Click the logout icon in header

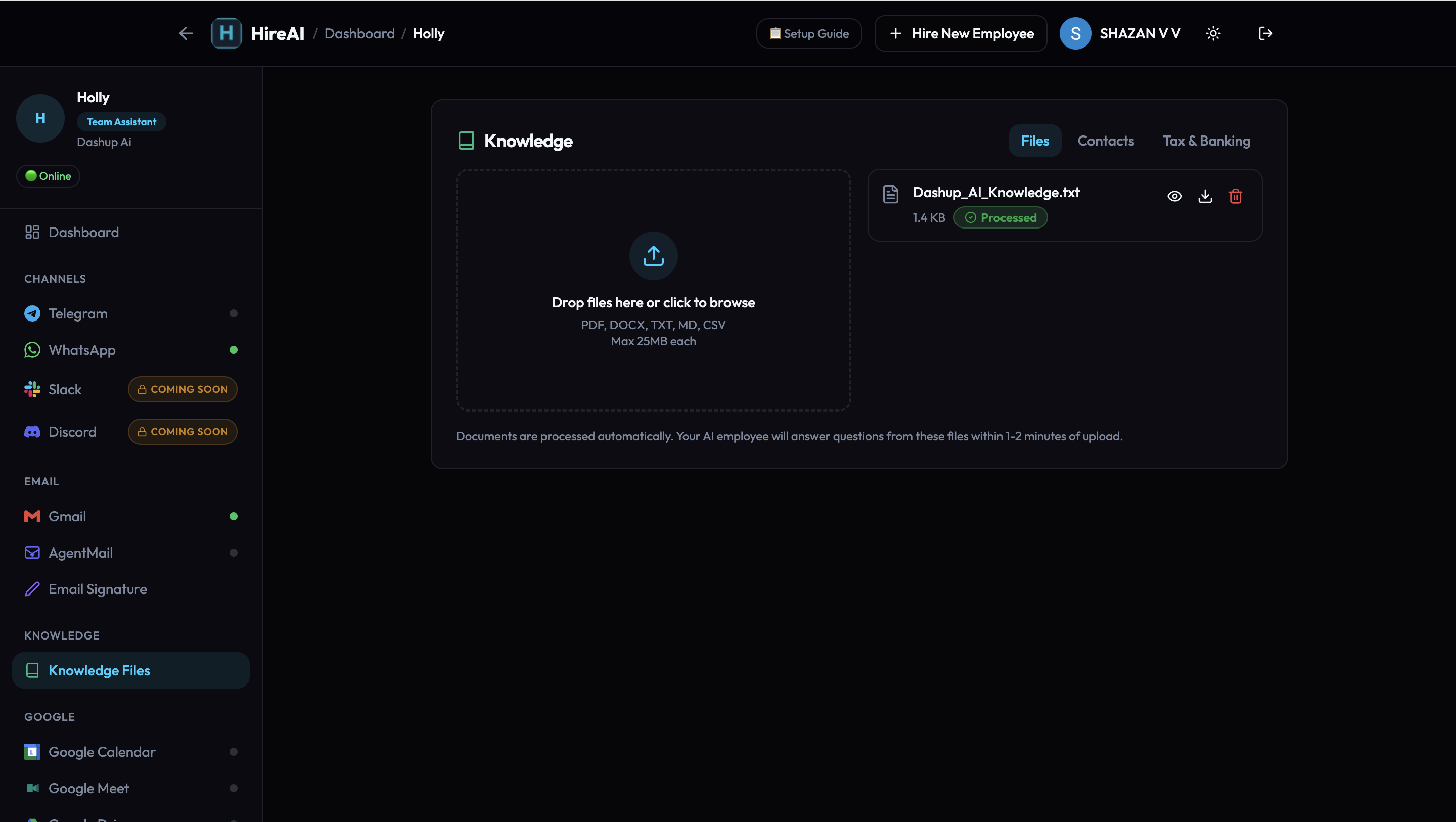point(1265,34)
